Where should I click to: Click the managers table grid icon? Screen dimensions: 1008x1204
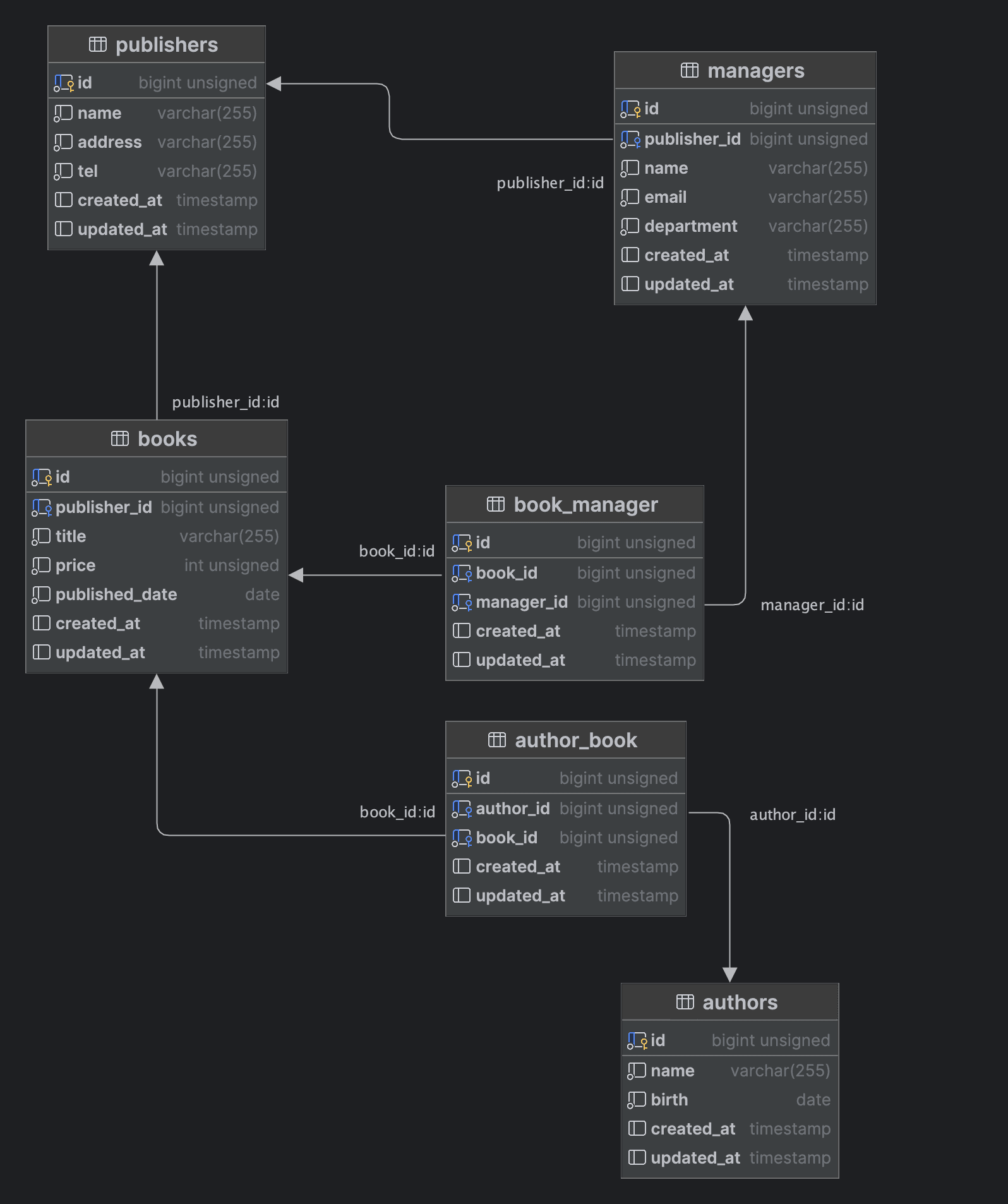click(x=689, y=70)
